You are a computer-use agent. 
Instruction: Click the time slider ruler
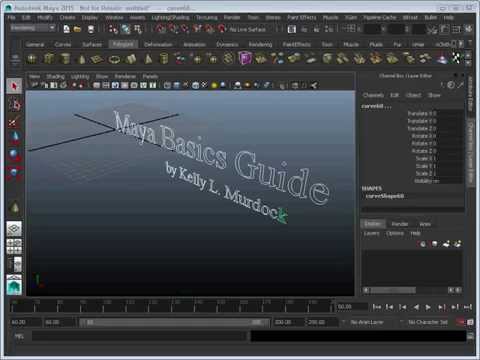pos(172,306)
